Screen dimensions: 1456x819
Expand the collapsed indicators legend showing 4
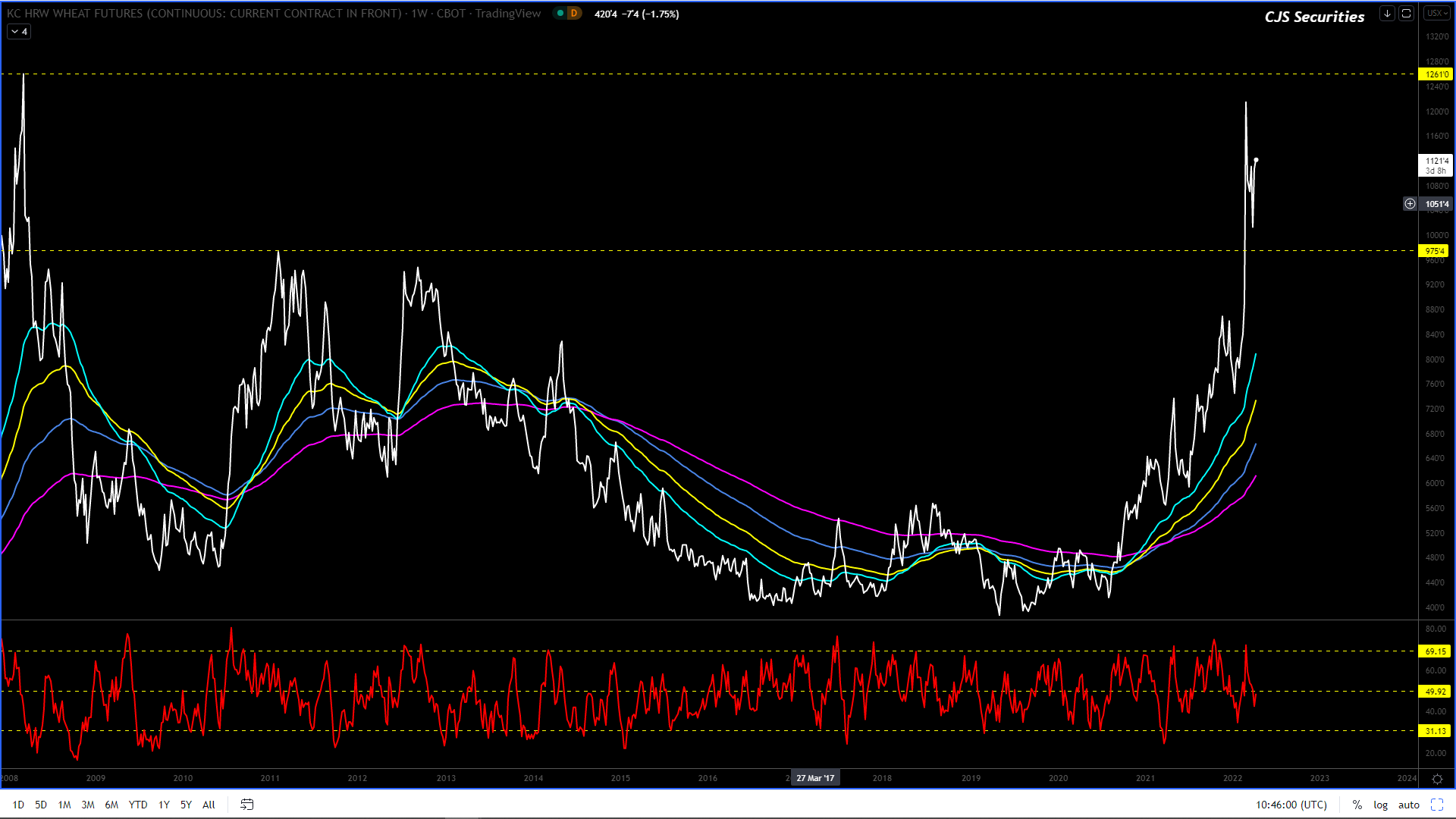pos(19,32)
